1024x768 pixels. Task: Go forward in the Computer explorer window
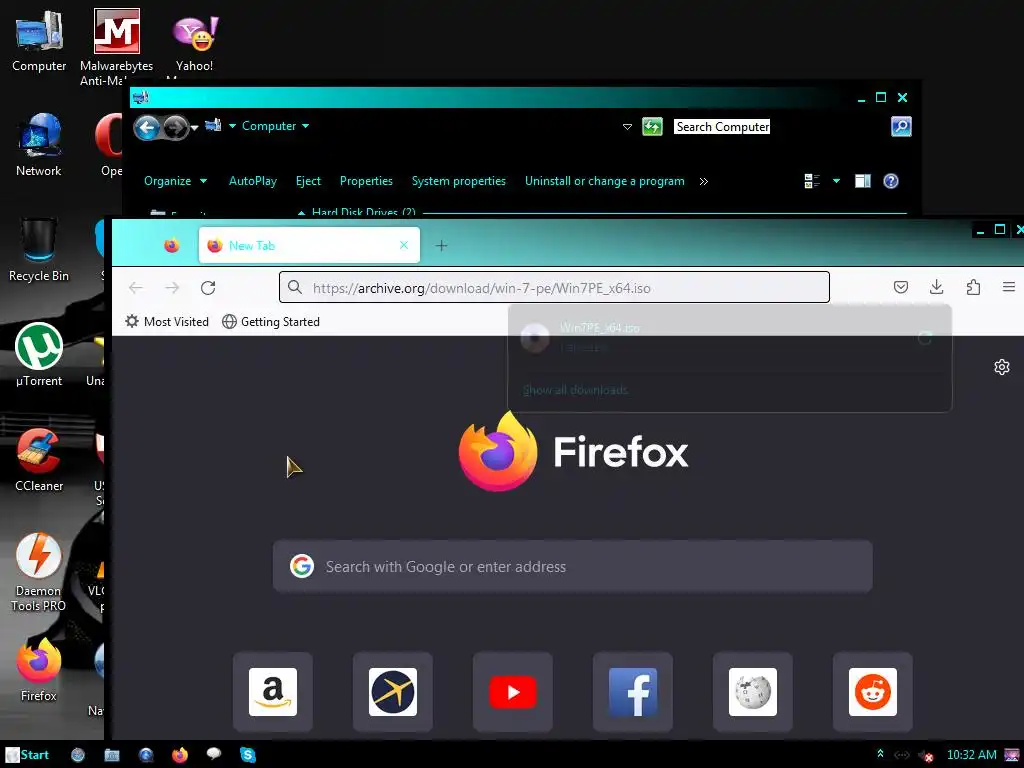click(175, 127)
